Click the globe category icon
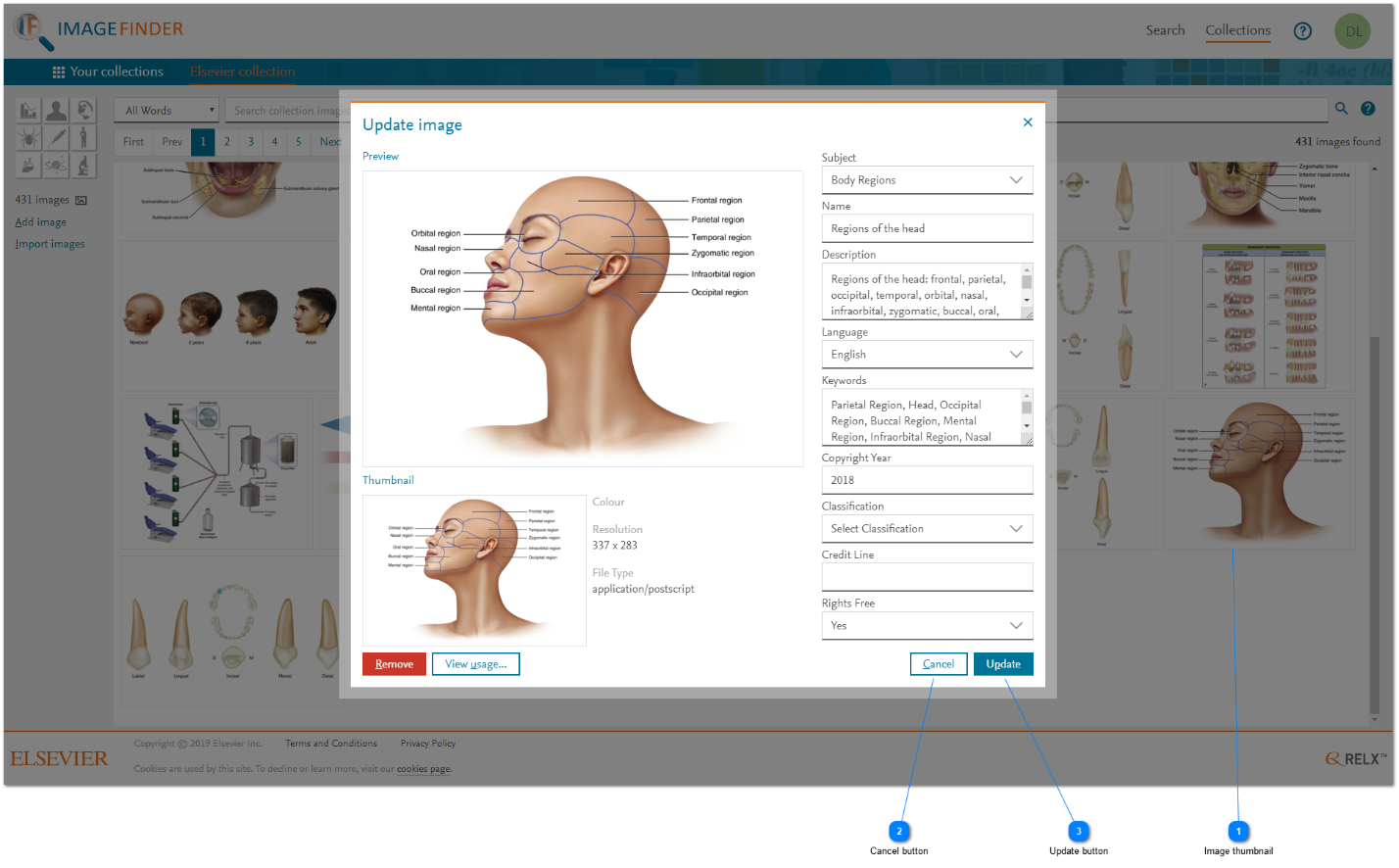 (x=84, y=111)
